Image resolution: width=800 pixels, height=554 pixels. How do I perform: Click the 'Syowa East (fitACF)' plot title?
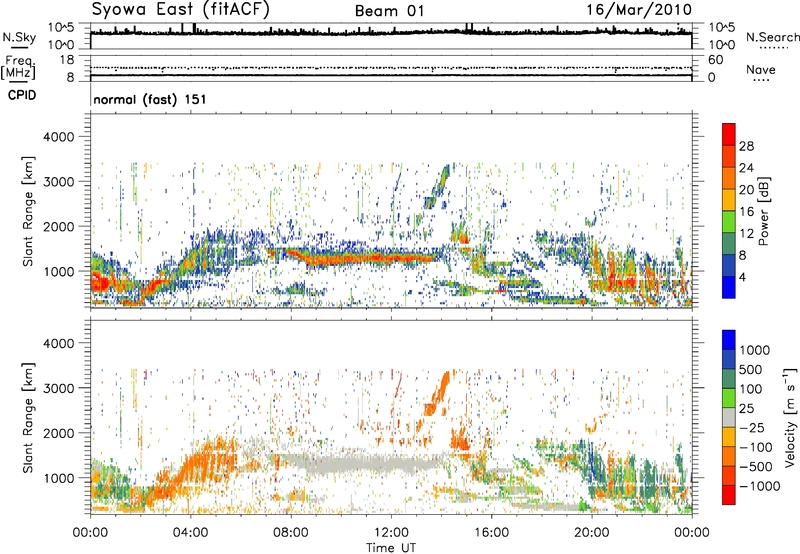180,9
